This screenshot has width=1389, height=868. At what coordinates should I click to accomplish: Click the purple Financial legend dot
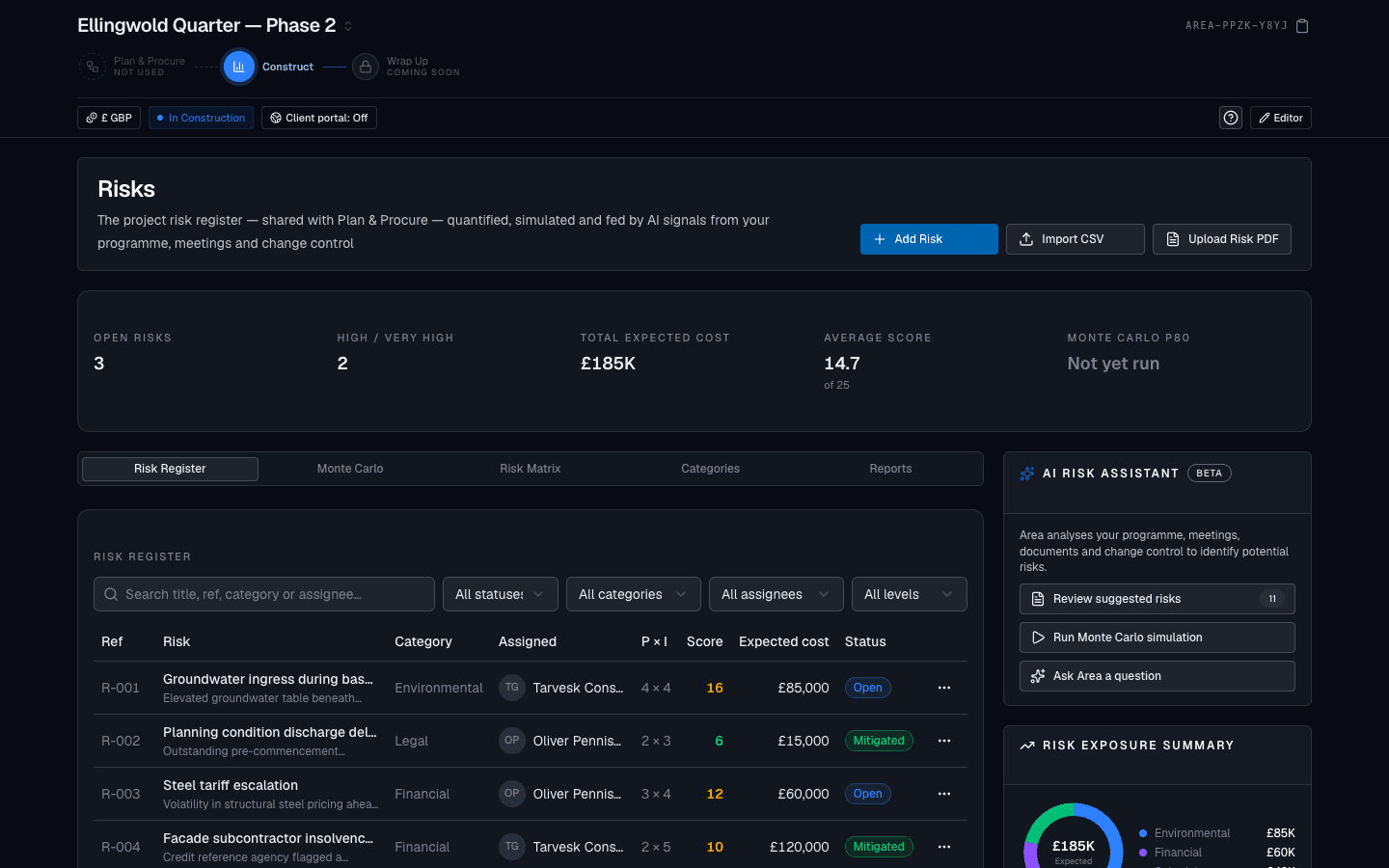point(1143,853)
